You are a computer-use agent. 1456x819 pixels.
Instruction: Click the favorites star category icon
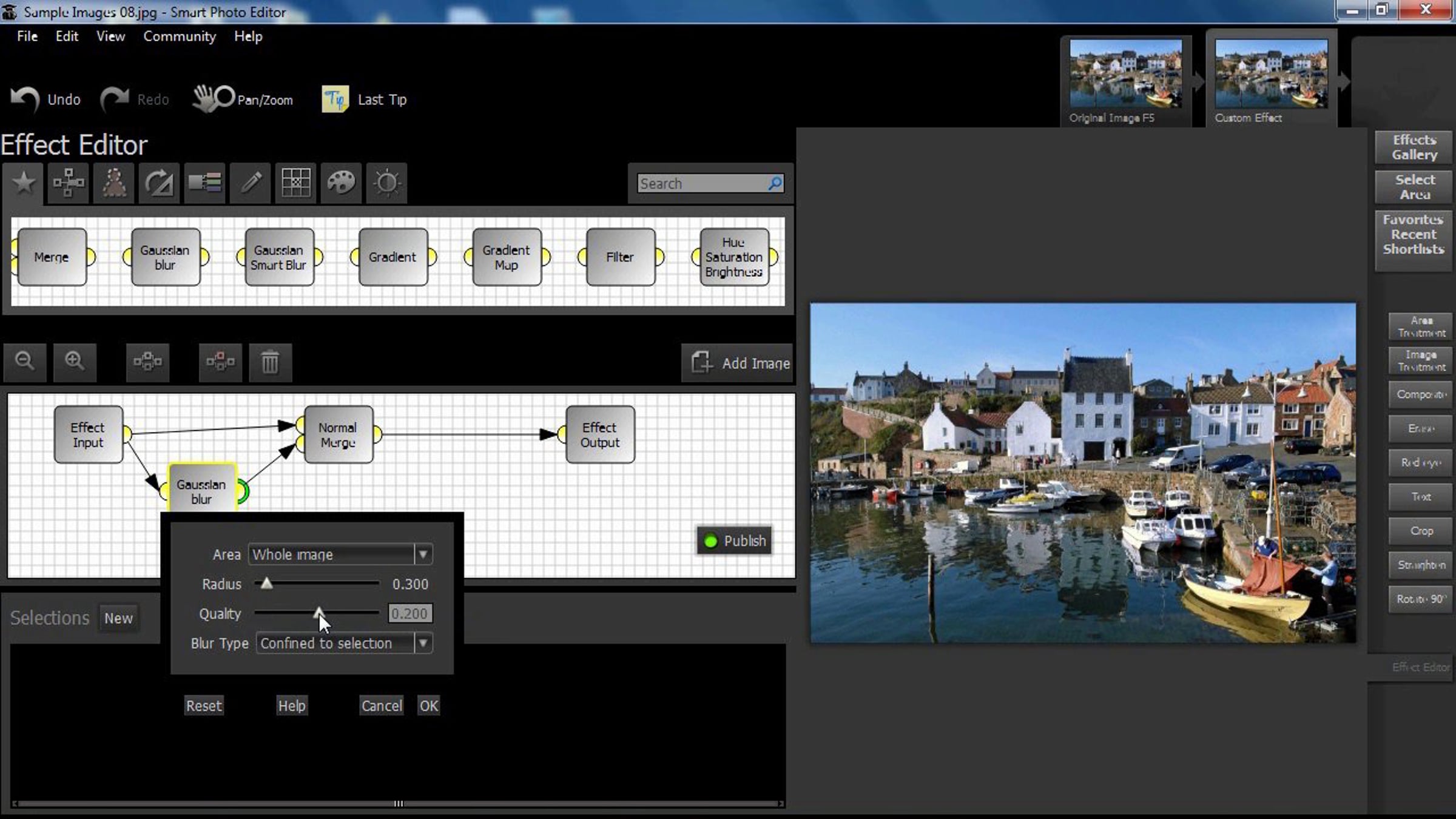pos(23,183)
